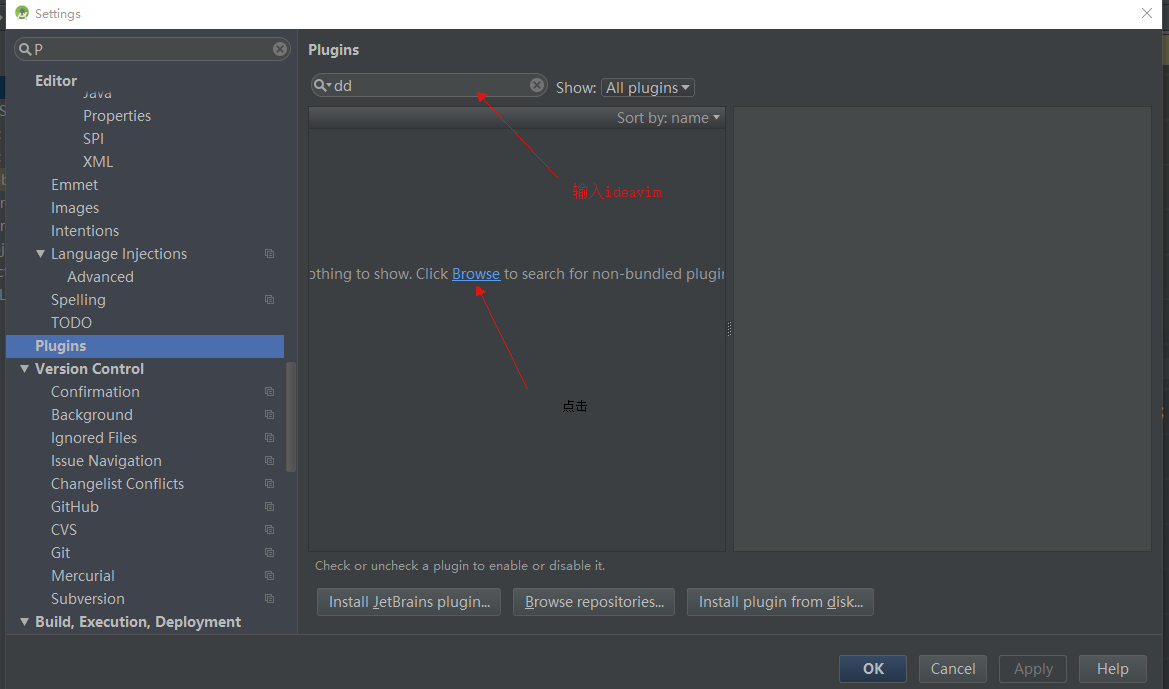Screen dimensions: 1169x689
Task: Click the project-level icon beside Spelling
Action: tap(269, 300)
